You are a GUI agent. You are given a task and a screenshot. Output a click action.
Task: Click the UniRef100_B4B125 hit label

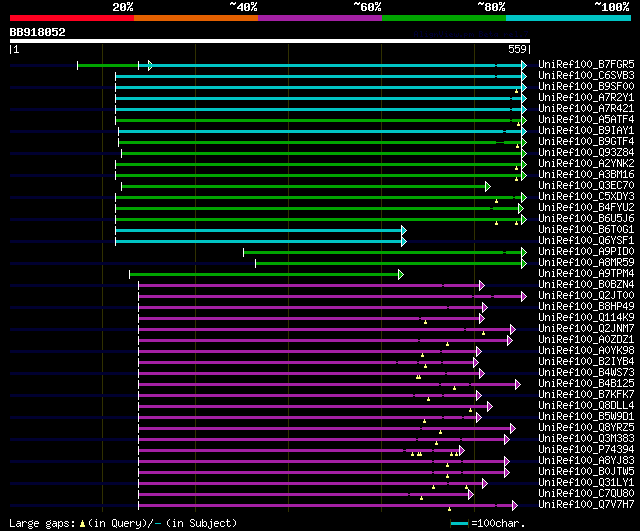[x=586, y=384]
